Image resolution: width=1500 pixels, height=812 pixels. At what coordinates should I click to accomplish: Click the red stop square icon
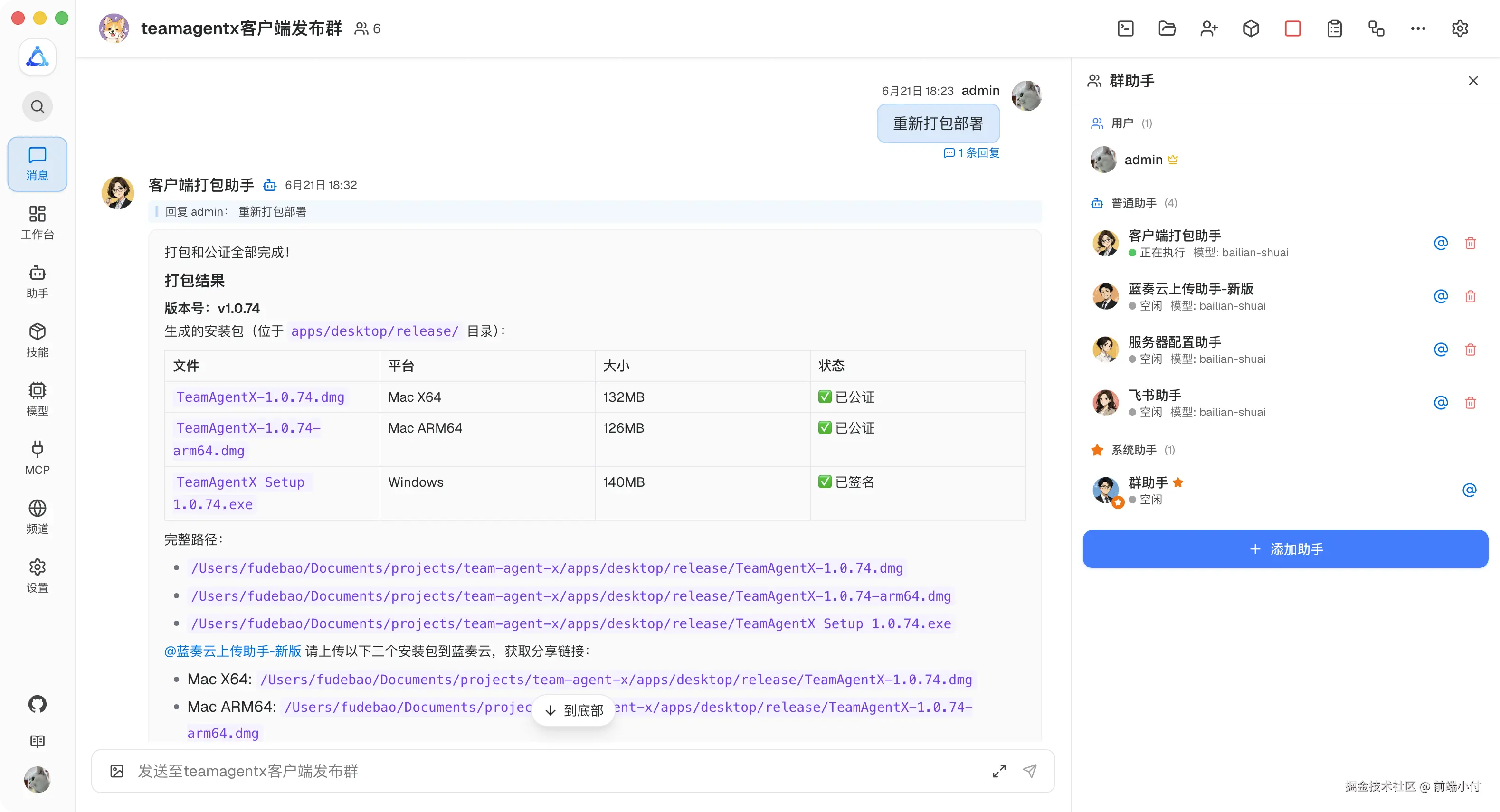(1293, 28)
